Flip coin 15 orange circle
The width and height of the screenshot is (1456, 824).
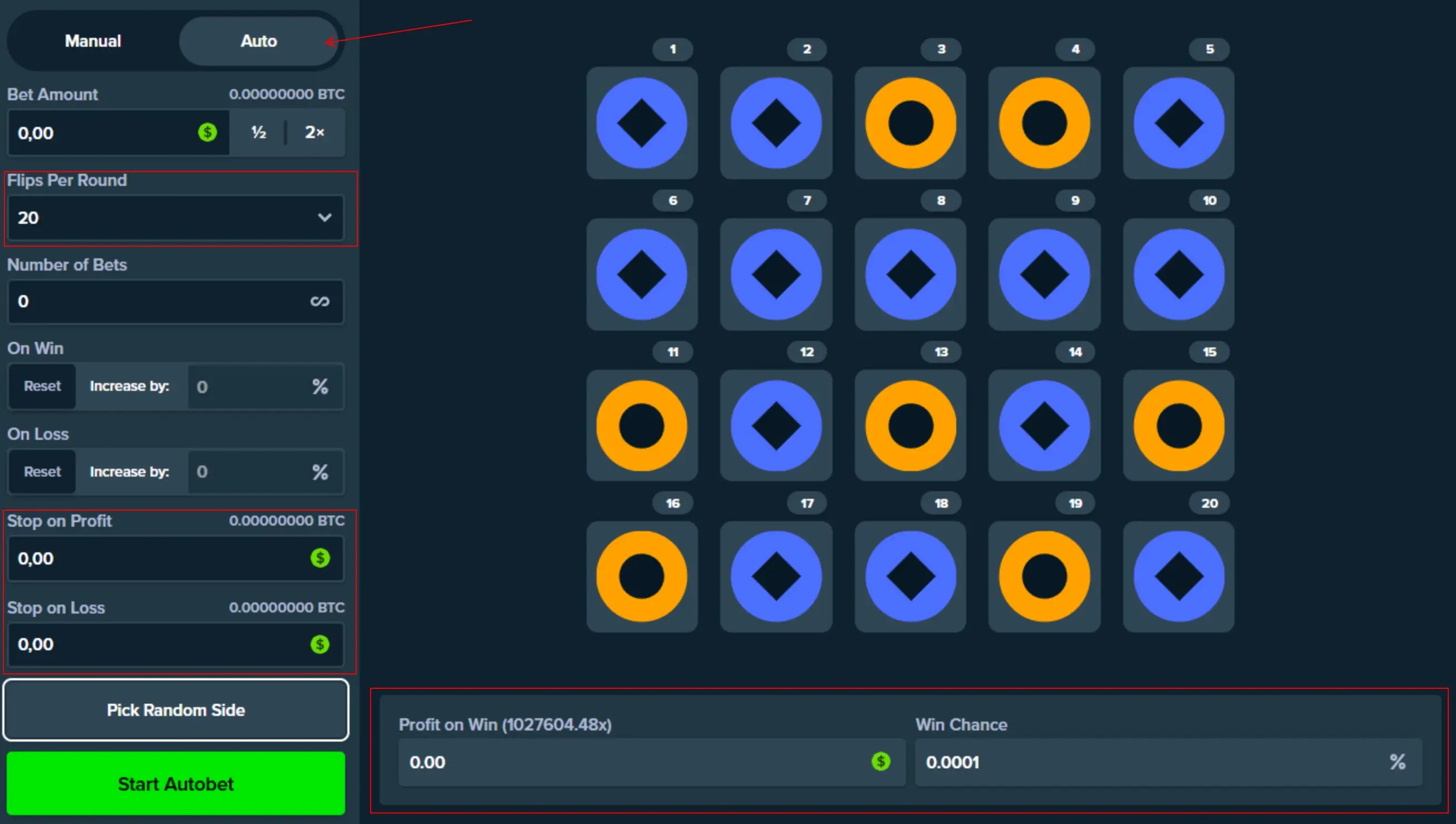click(1179, 425)
